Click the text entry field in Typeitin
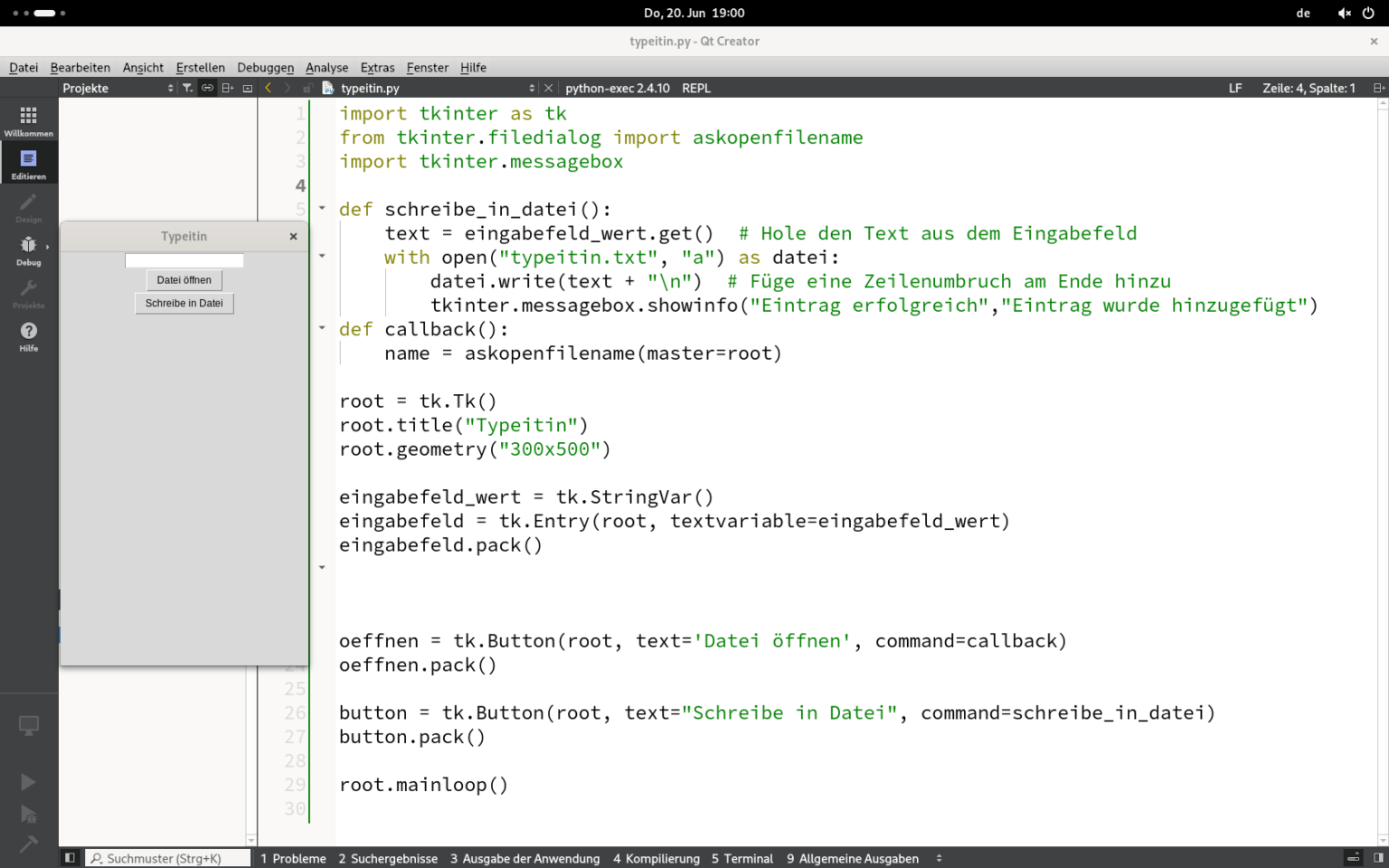 (184, 259)
